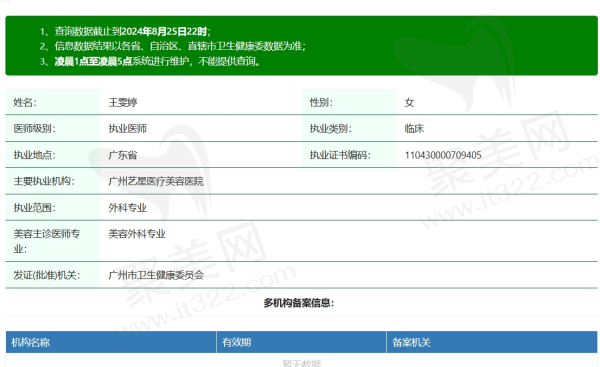Click the 美容主诊医师专业 label
Screen dimensions: 600x367
pos(47,241)
